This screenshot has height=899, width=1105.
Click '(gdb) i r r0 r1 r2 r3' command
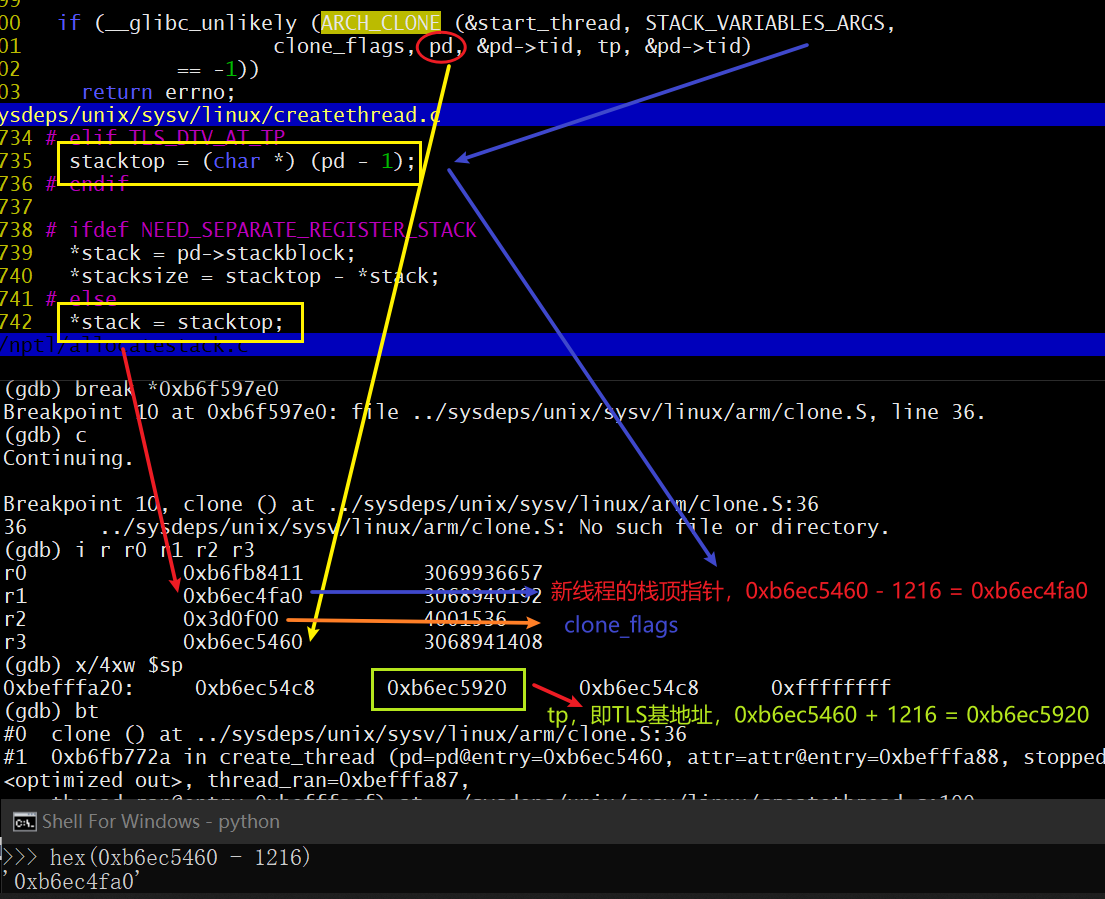pos(129,550)
